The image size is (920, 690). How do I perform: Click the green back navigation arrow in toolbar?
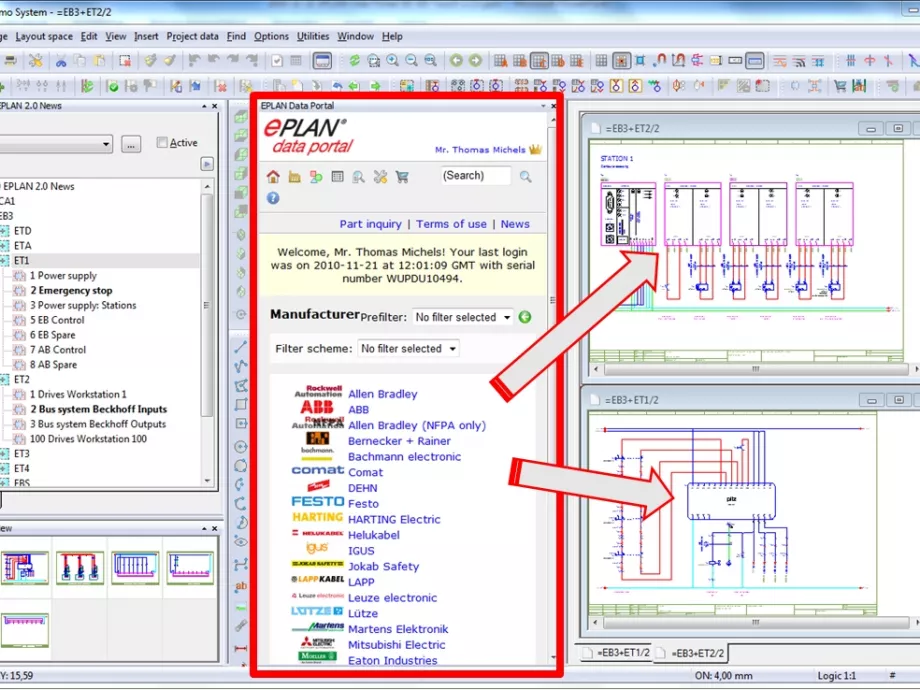click(x=456, y=60)
